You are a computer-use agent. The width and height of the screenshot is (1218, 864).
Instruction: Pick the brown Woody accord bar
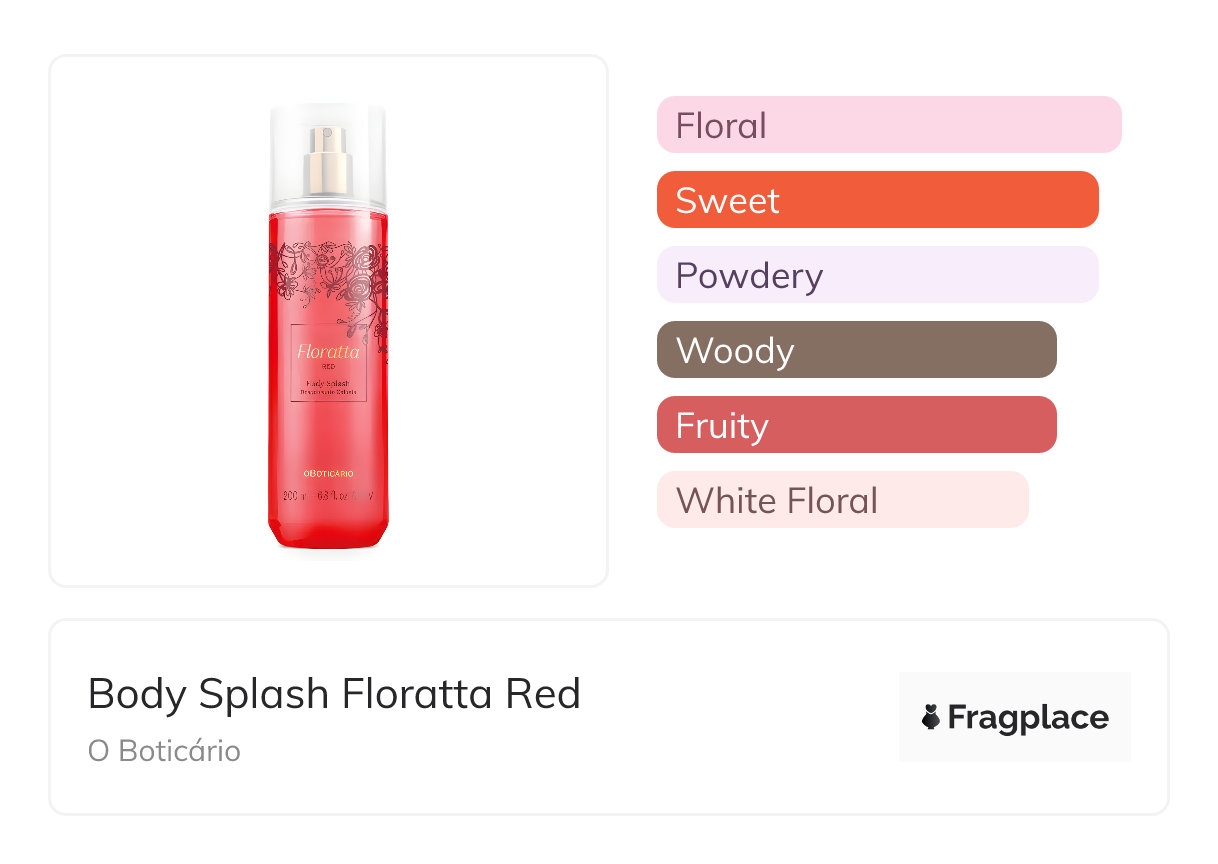(x=856, y=350)
